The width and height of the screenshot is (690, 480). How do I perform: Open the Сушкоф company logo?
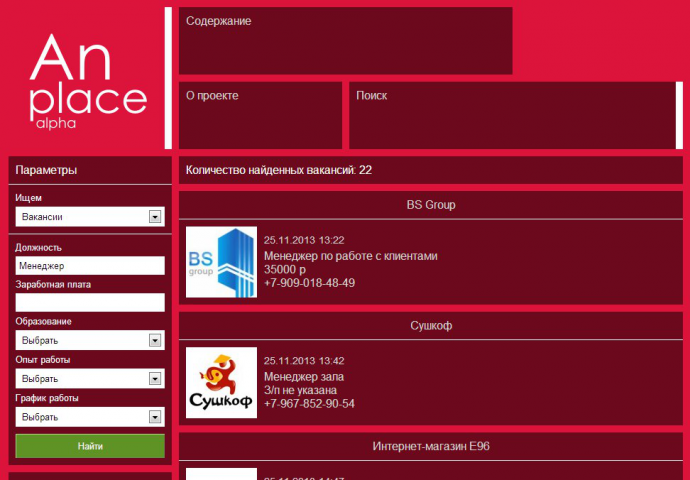(x=221, y=382)
